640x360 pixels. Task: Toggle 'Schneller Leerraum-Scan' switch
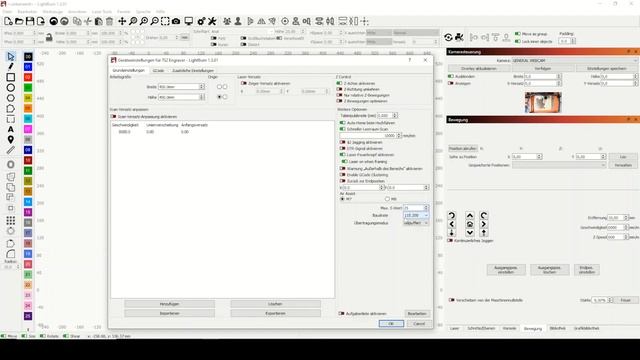click(x=342, y=129)
